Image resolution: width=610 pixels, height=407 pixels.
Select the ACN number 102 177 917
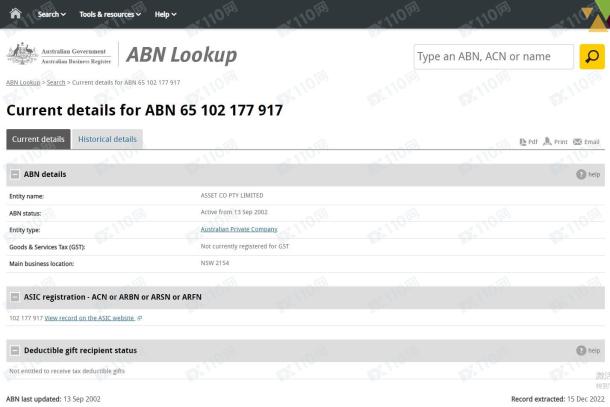point(26,318)
